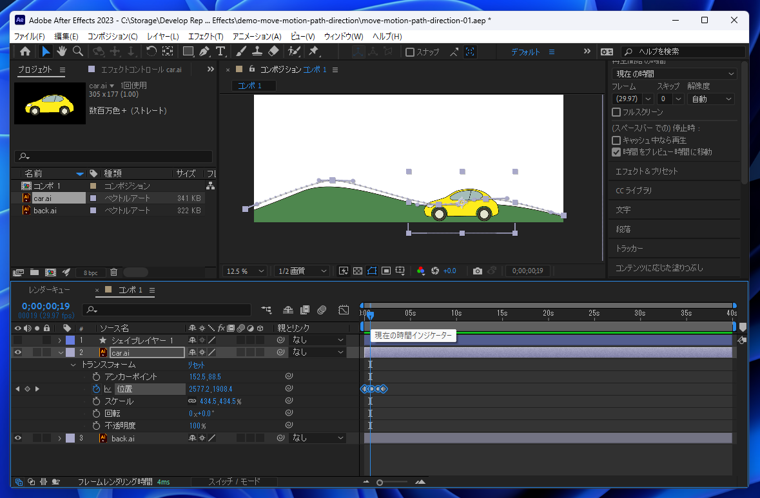Enable the キャッシュ中なら再生 checkbox
This screenshot has width=760, height=498.
(x=617, y=140)
